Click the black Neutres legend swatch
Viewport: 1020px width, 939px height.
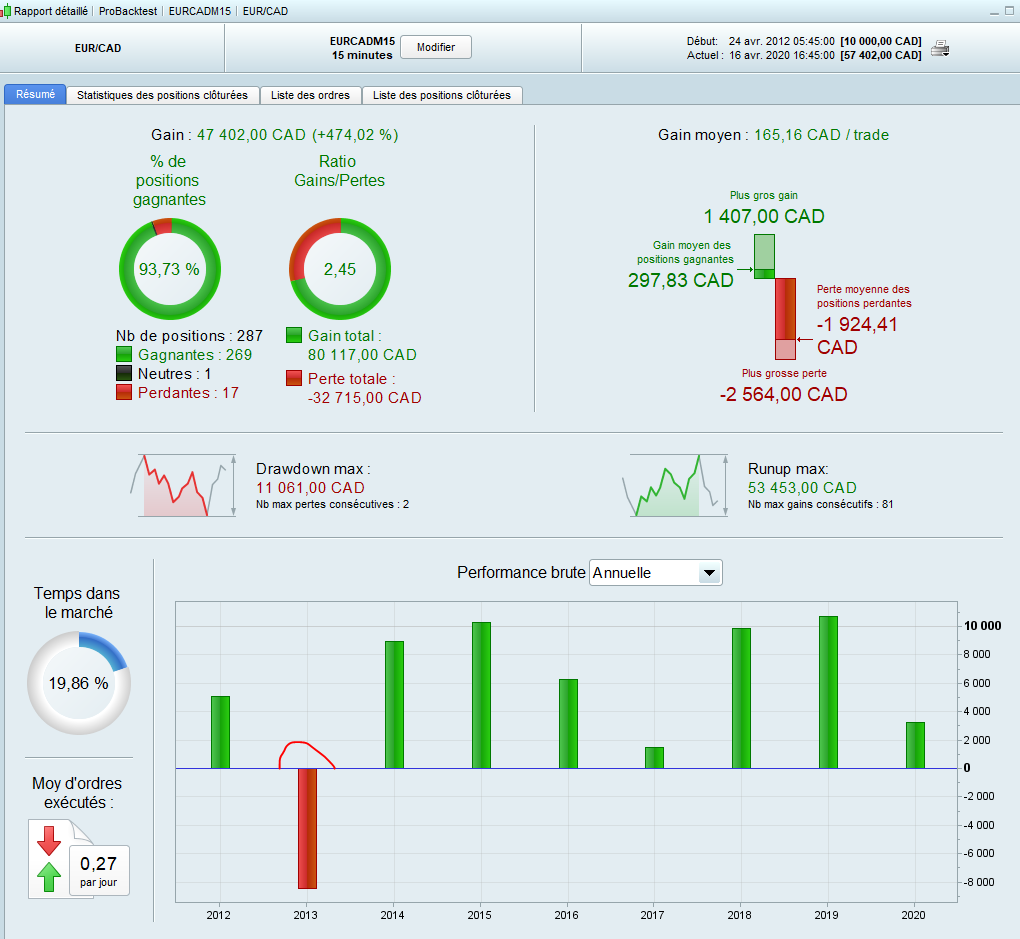click(124, 374)
